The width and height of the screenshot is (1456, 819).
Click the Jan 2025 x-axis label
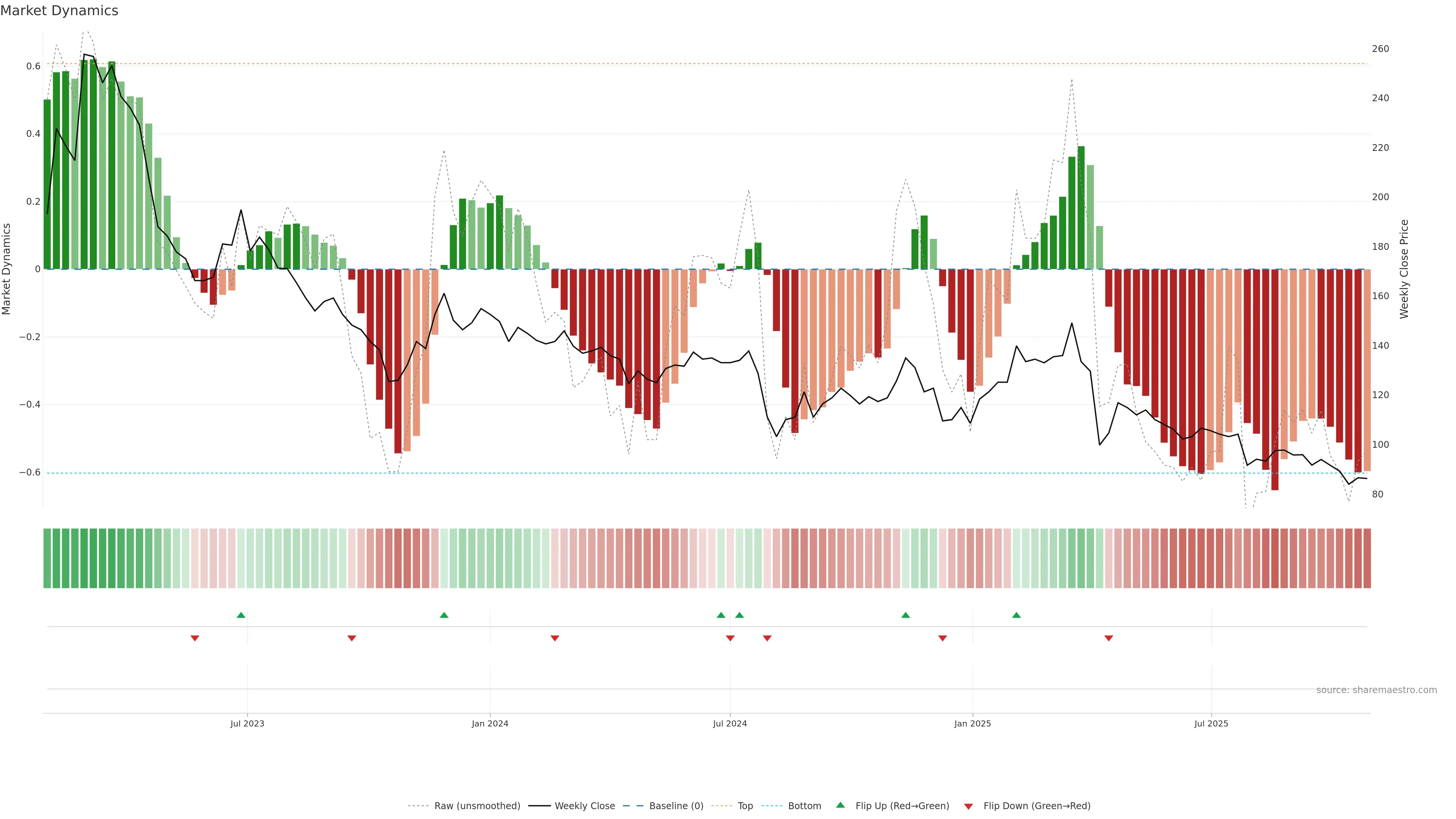tap(972, 723)
